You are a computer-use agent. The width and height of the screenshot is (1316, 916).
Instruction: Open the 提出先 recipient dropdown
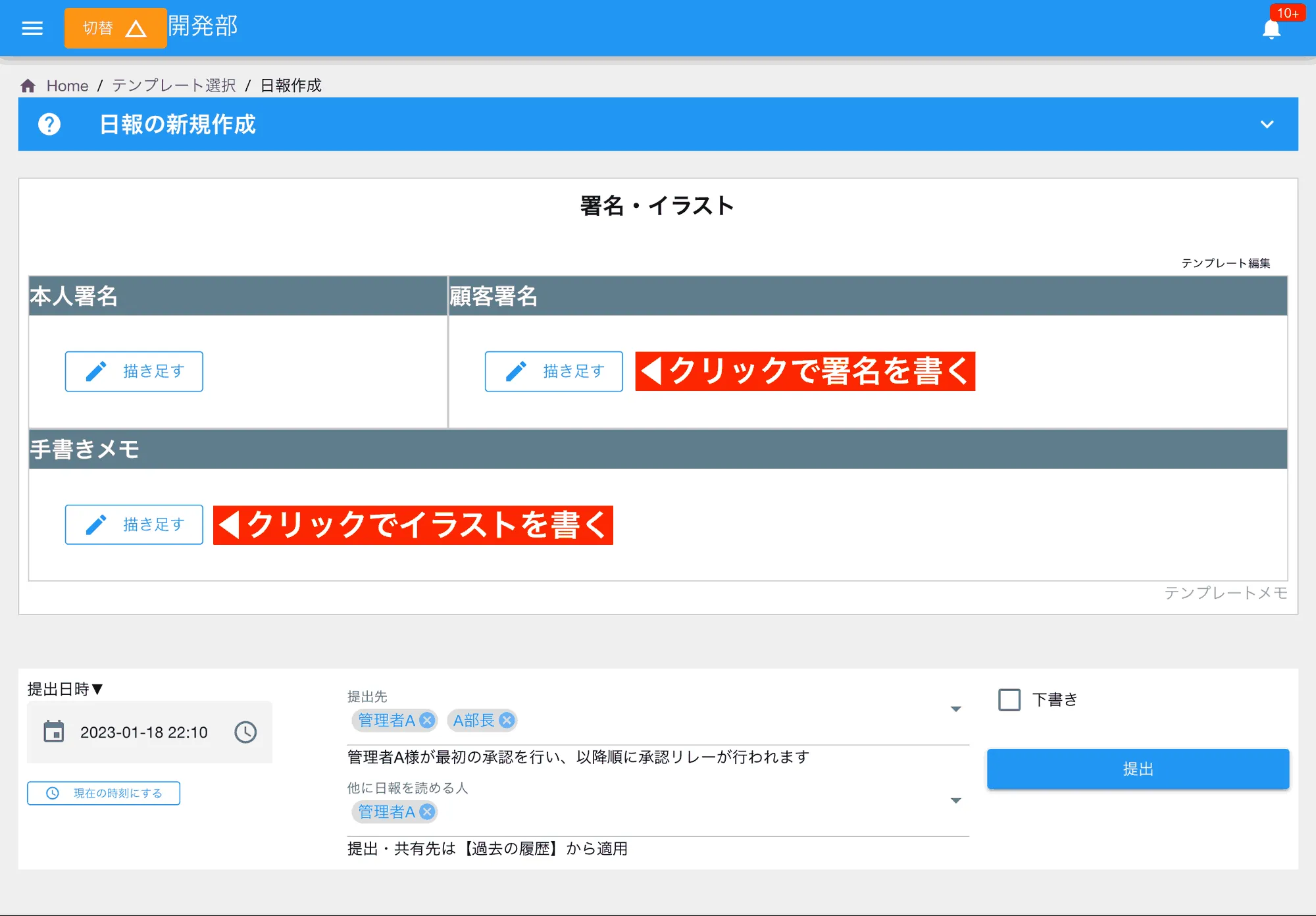click(x=955, y=709)
